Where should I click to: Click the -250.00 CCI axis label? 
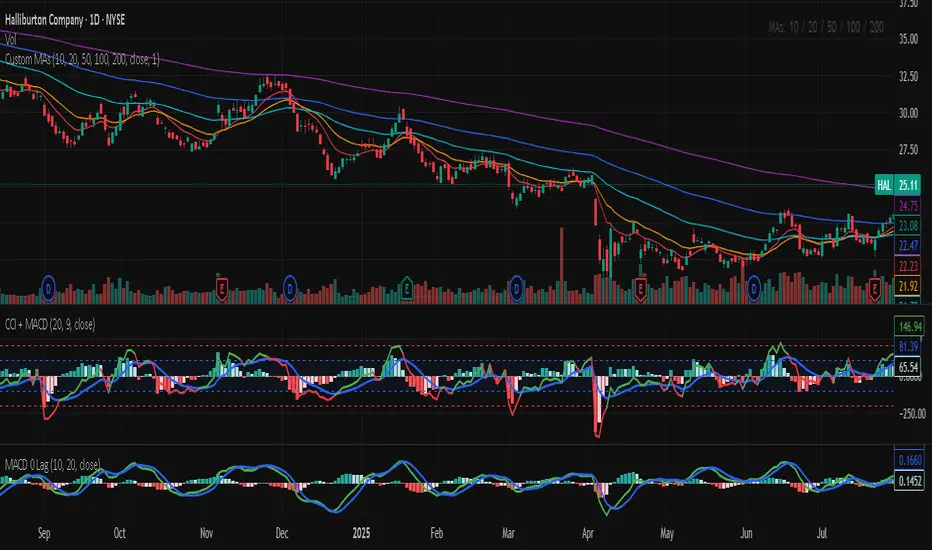[911, 414]
